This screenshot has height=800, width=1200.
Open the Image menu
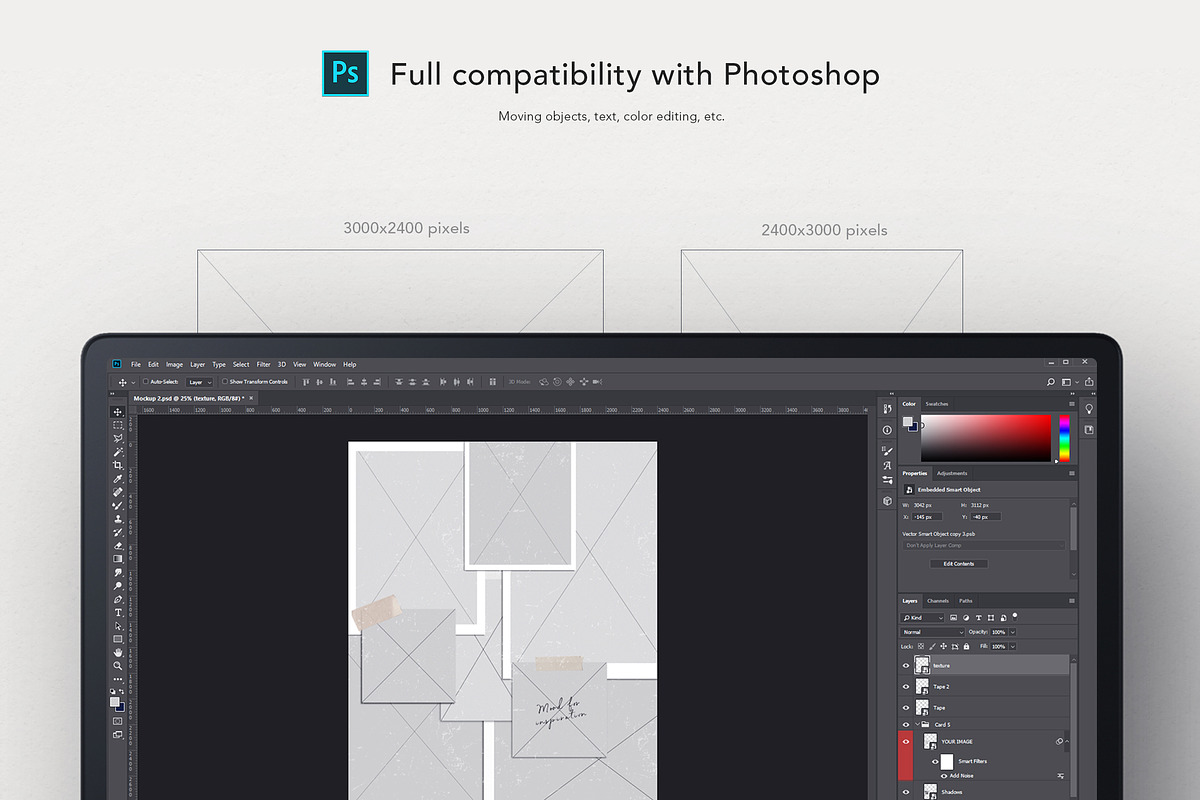tap(175, 364)
